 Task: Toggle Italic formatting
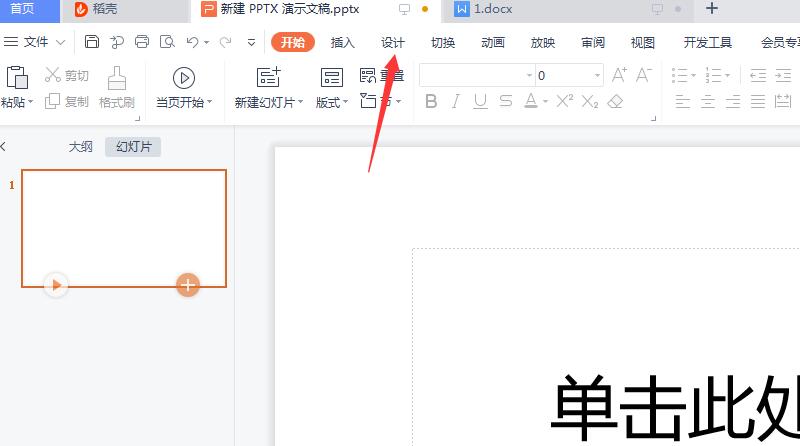tap(456, 101)
